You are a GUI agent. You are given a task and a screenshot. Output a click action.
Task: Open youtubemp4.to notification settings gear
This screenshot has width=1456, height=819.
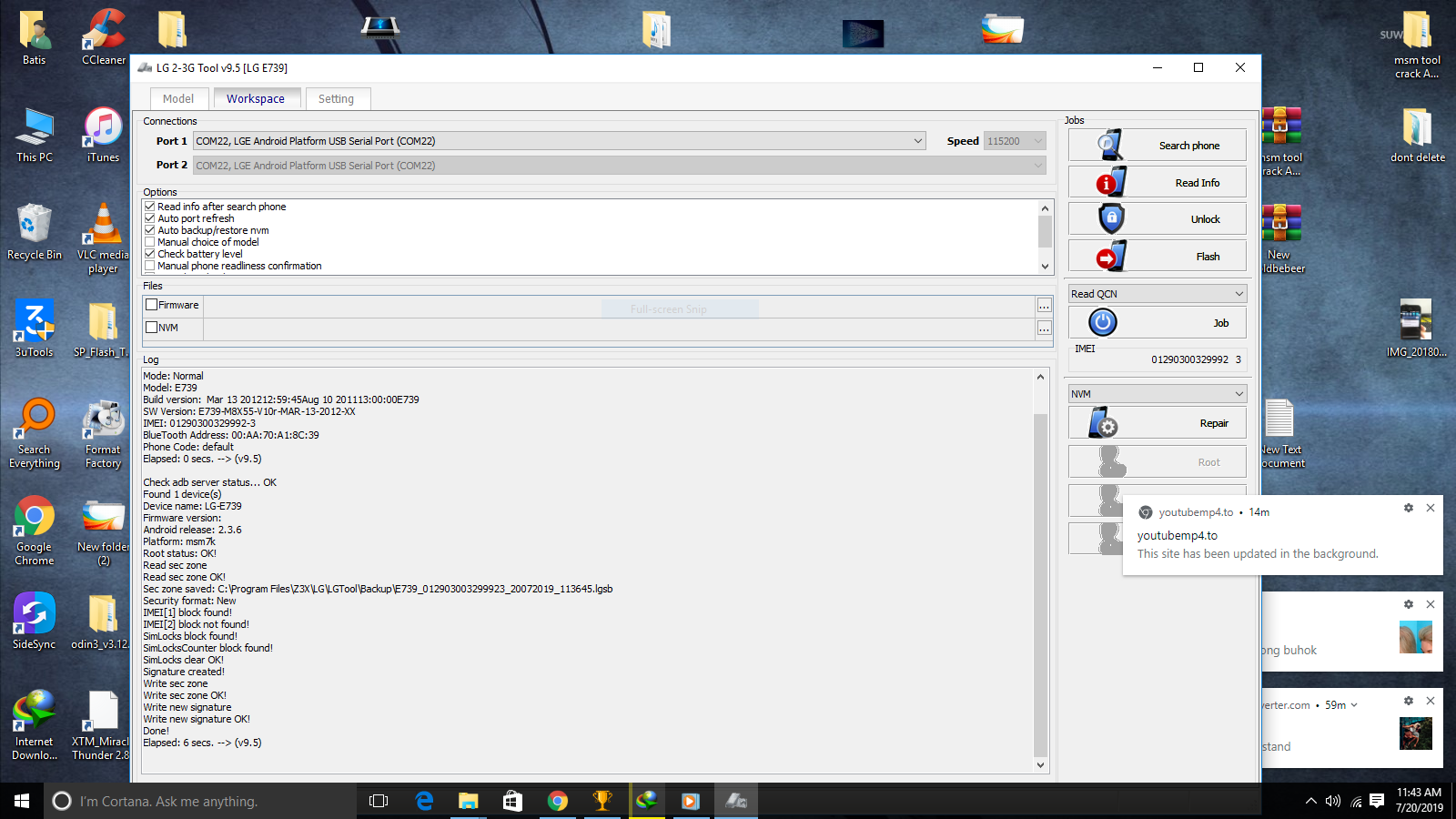1409,508
